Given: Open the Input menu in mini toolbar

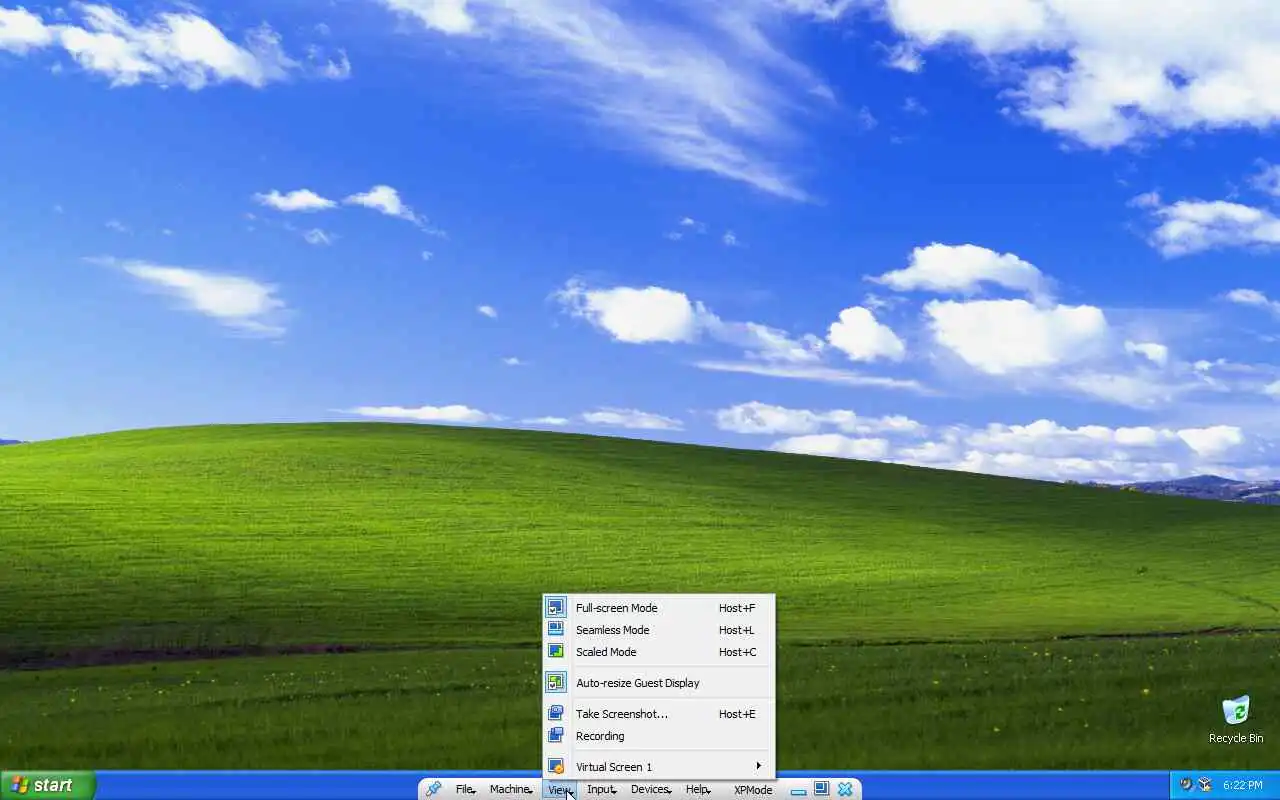Looking at the screenshot, I should [x=601, y=789].
